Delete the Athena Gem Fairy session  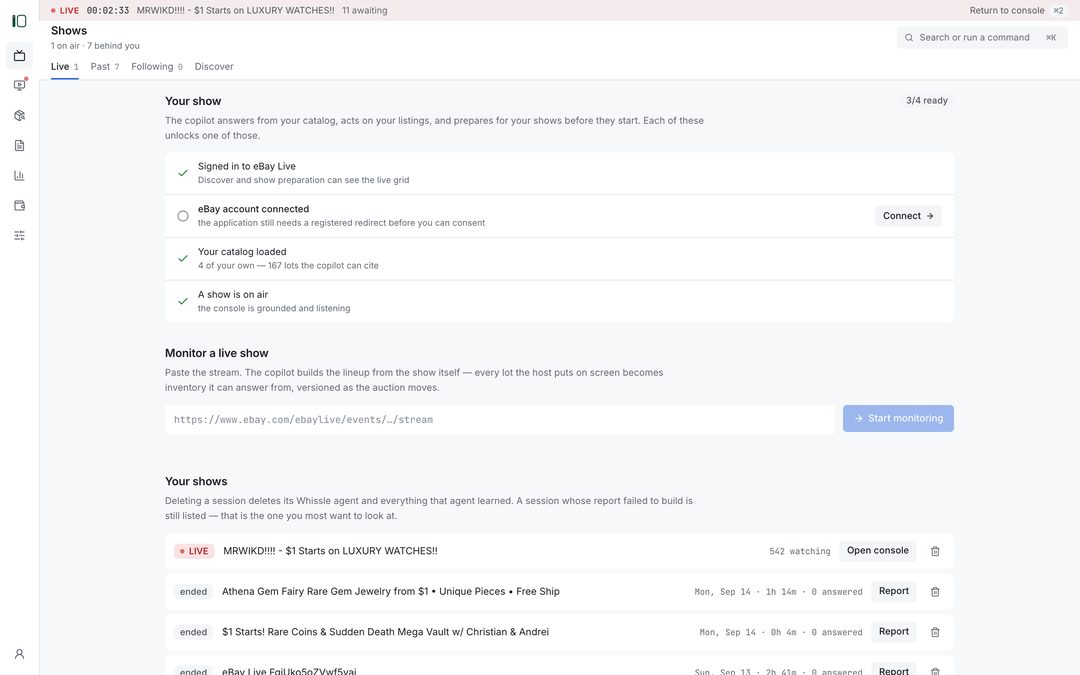[935, 592]
